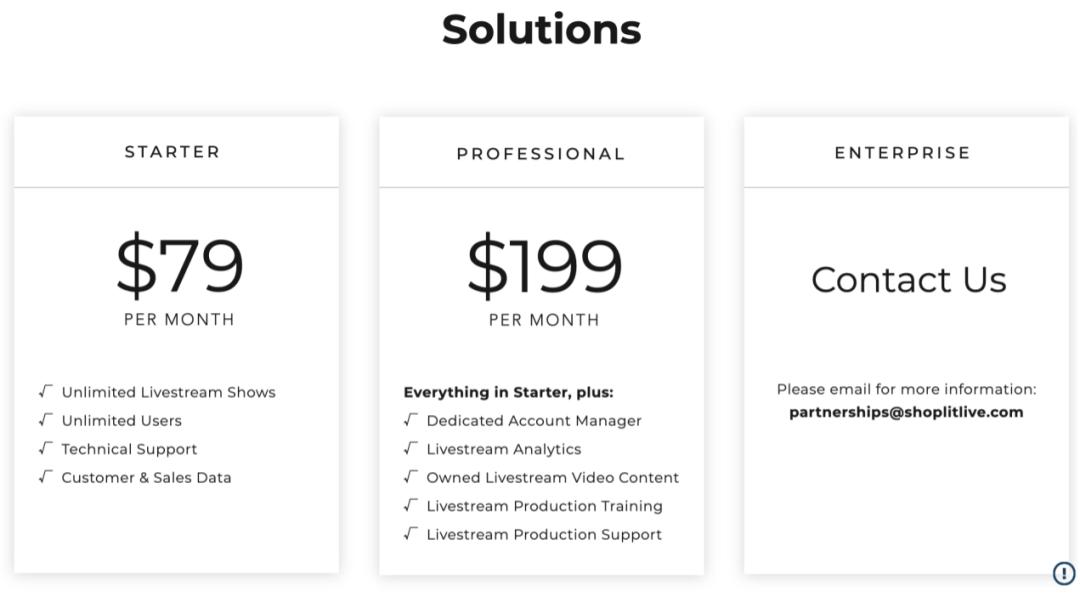Click checkmark beside Unlimited Livestream Shows
1080x597 pixels.
[x=45, y=392]
